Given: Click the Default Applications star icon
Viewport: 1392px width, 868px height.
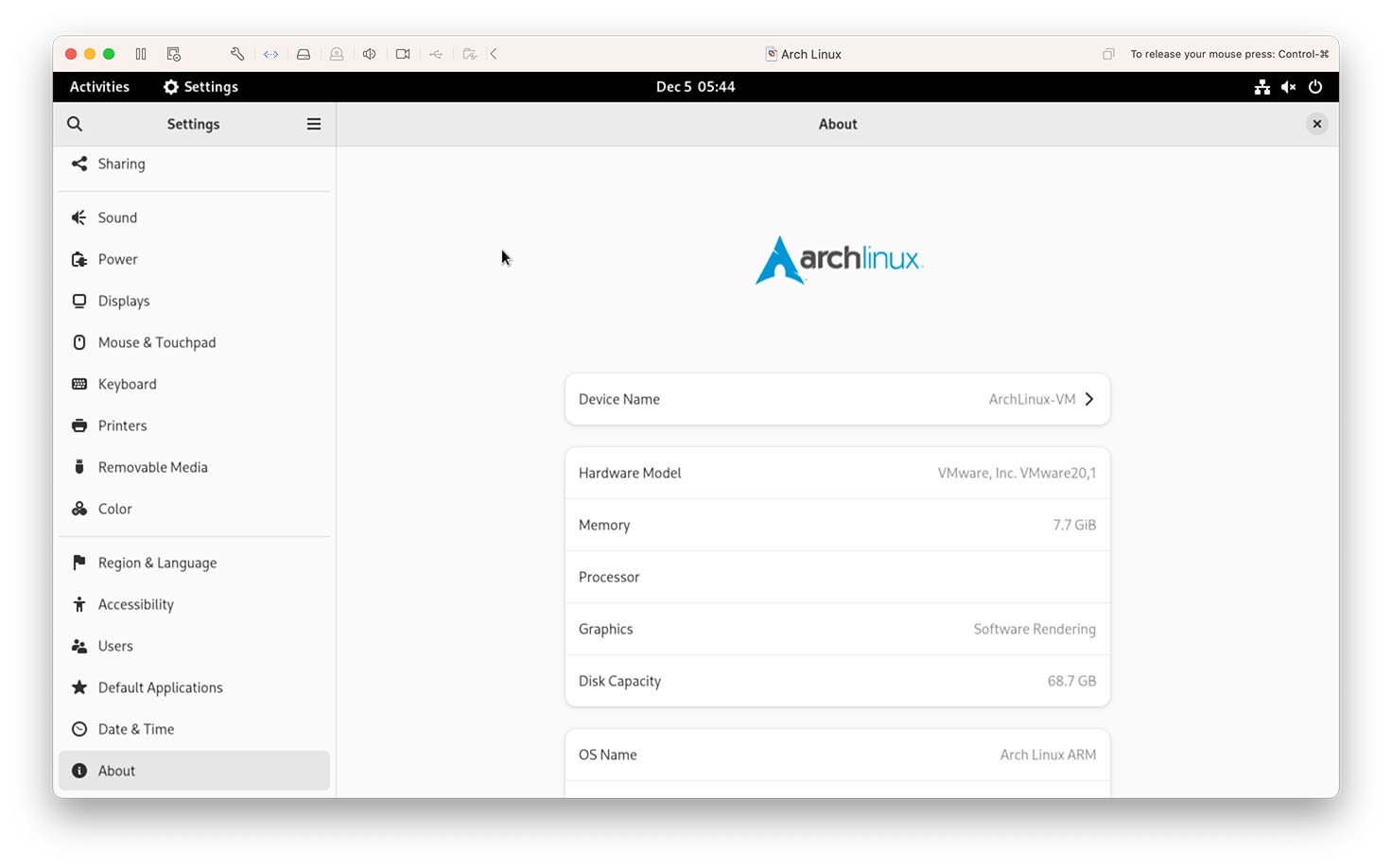Looking at the screenshot, I should point(79,687).
